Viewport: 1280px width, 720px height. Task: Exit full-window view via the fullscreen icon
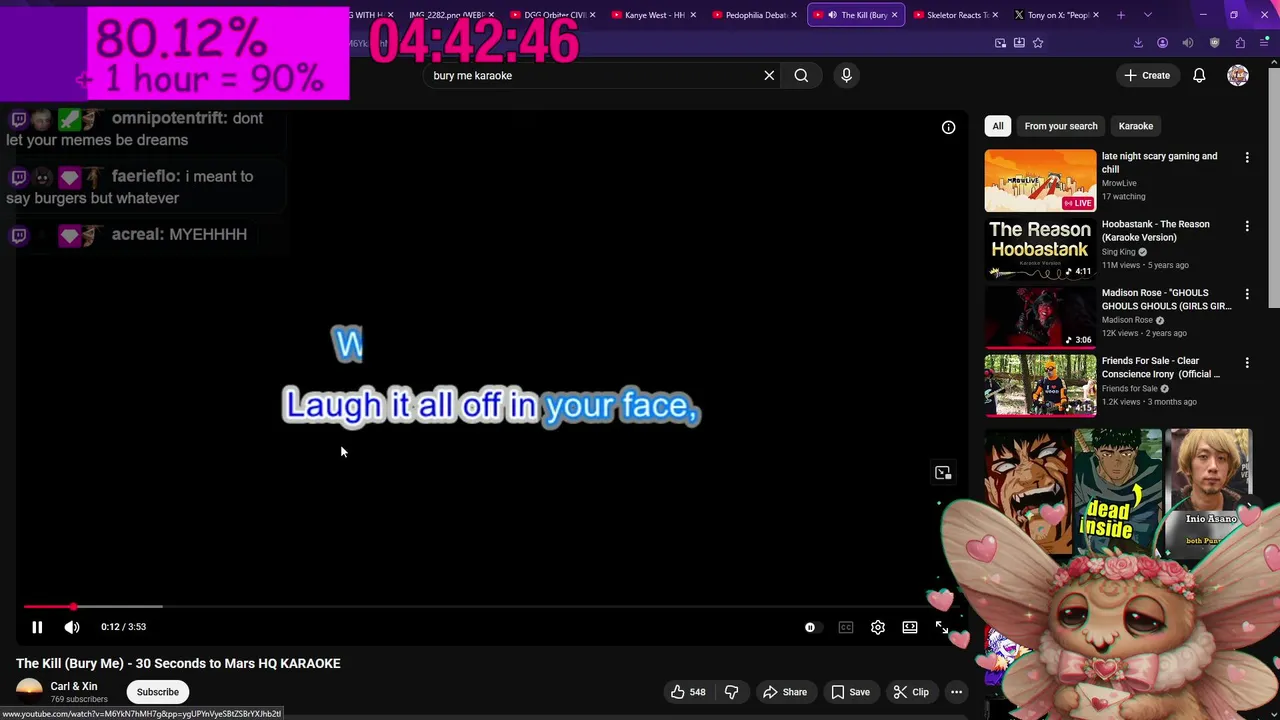942,627
